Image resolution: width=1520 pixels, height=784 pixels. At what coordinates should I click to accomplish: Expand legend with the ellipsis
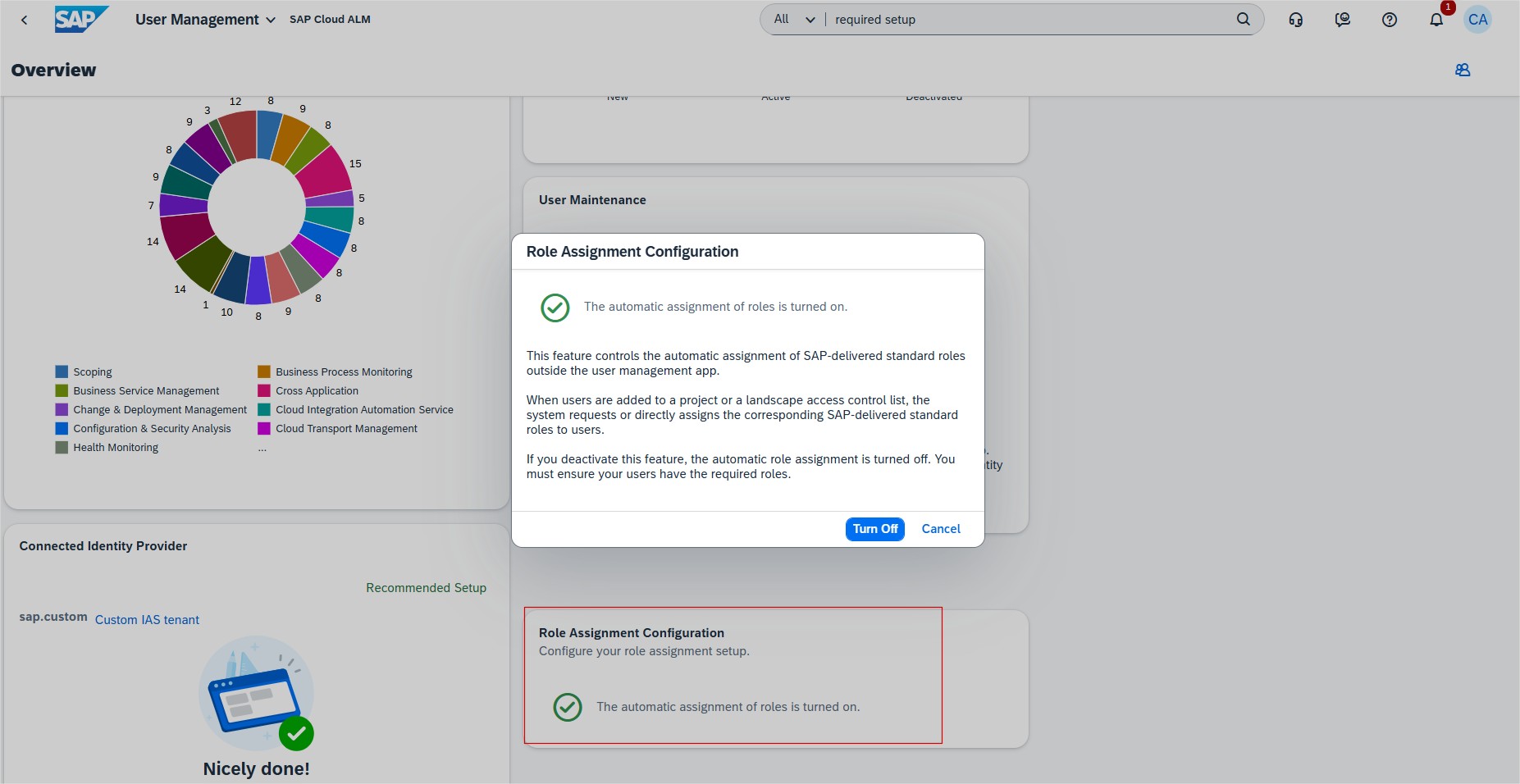[x=262, y=448]
